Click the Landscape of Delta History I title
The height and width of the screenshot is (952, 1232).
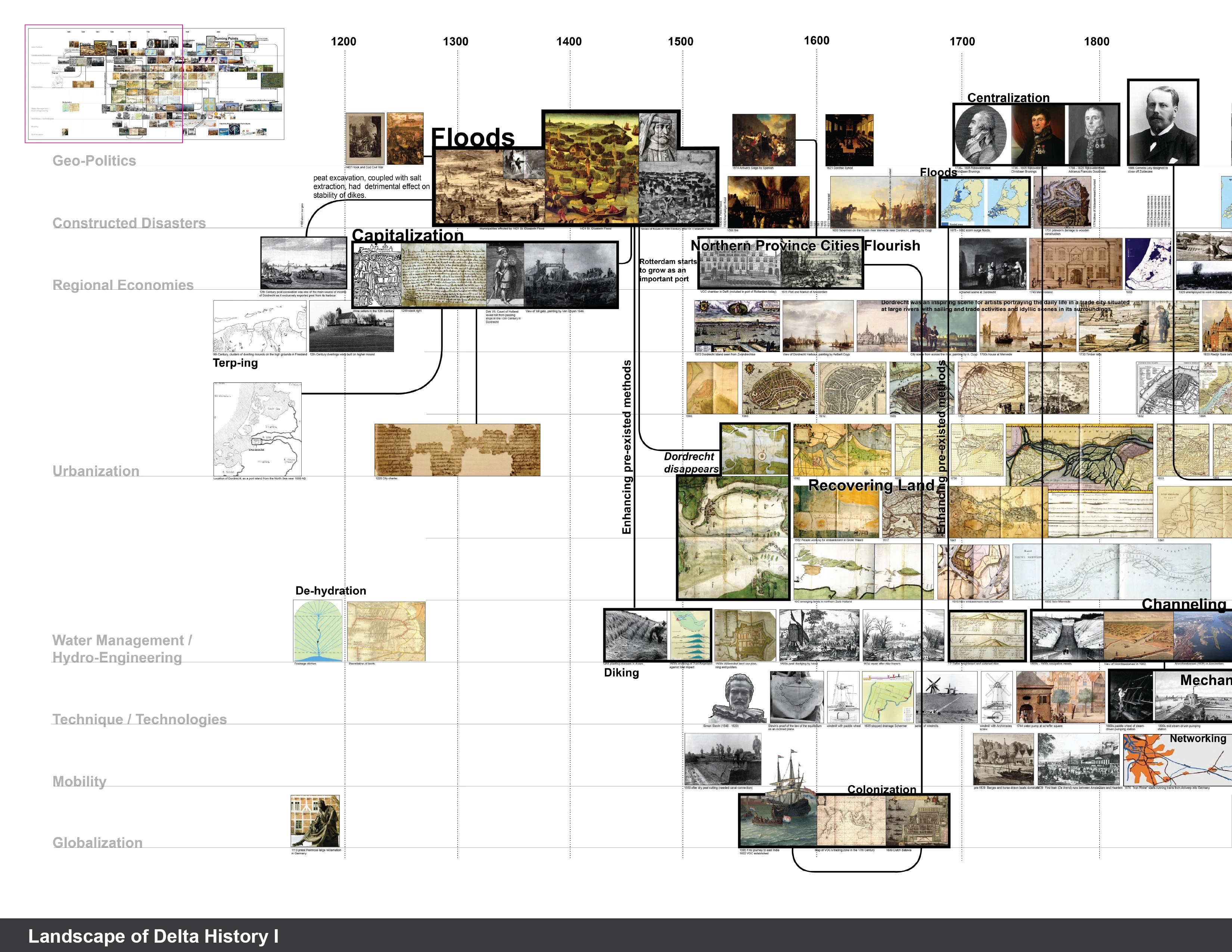[x=153, y=936]
